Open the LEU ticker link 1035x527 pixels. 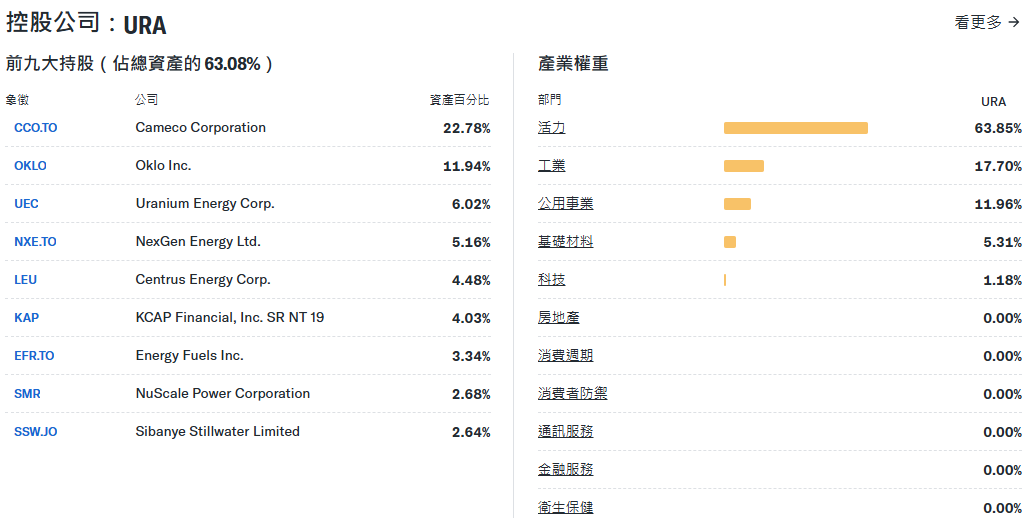tap(25, 280)
